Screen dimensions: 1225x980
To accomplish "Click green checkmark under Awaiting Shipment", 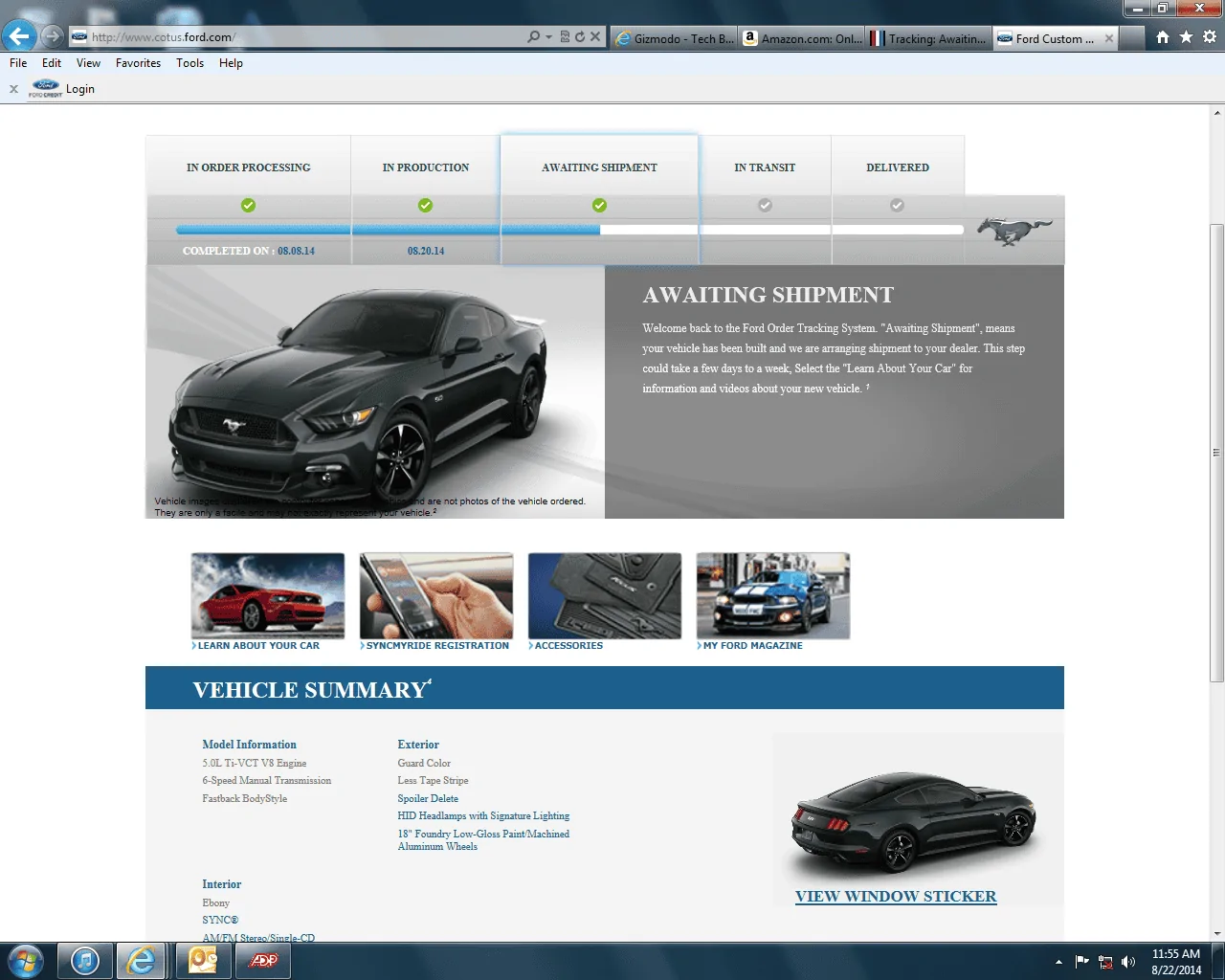I will 599,205.
